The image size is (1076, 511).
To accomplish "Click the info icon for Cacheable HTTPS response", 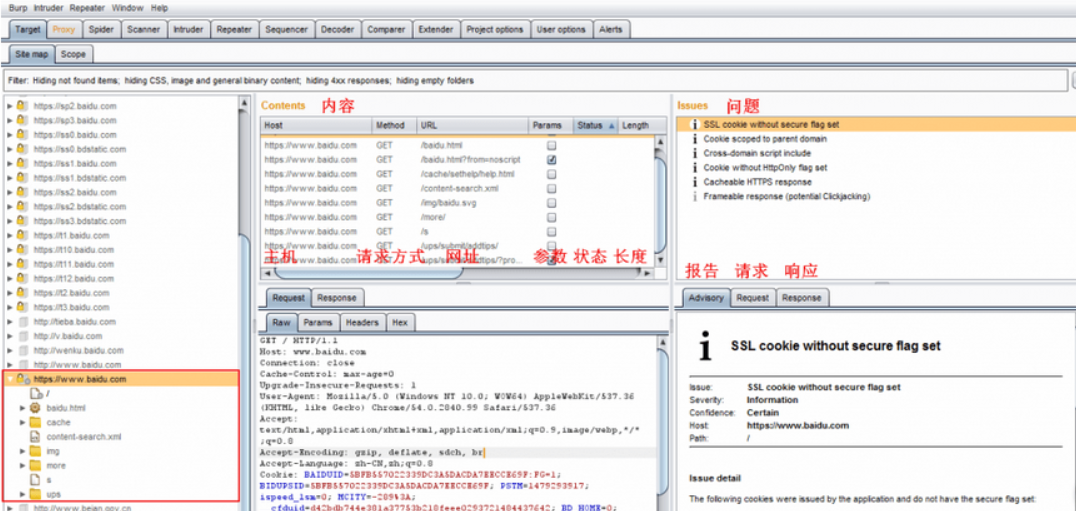I will click(x=694, y=183).
